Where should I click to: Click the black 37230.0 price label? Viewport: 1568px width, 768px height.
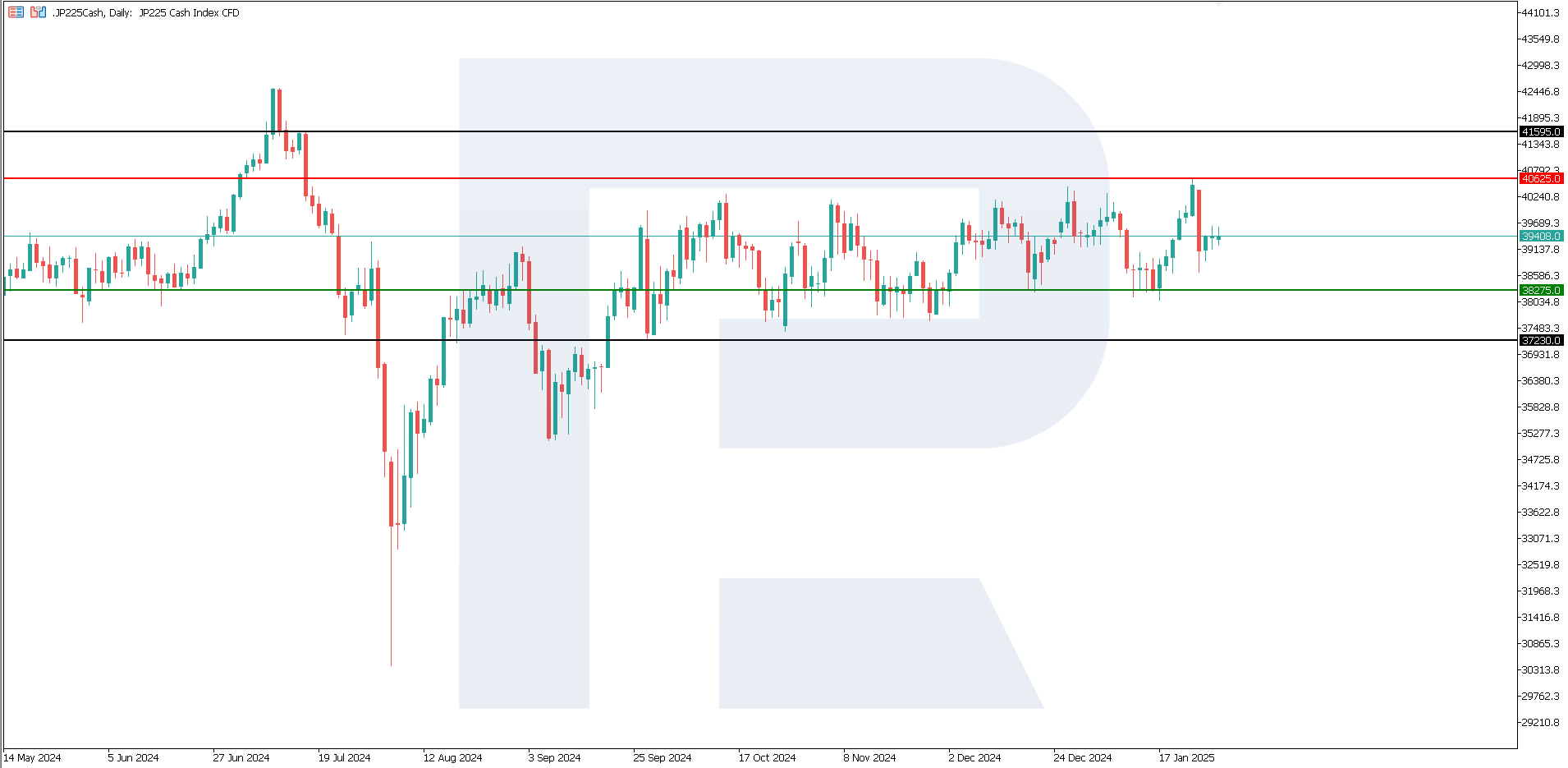[x=1541, y=340]
